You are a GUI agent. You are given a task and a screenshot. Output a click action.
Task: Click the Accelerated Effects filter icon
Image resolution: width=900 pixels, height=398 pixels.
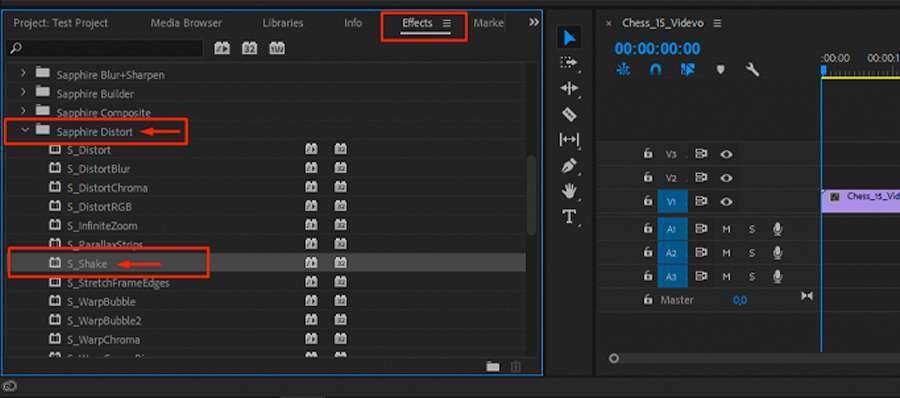click(x=222, y=48)
